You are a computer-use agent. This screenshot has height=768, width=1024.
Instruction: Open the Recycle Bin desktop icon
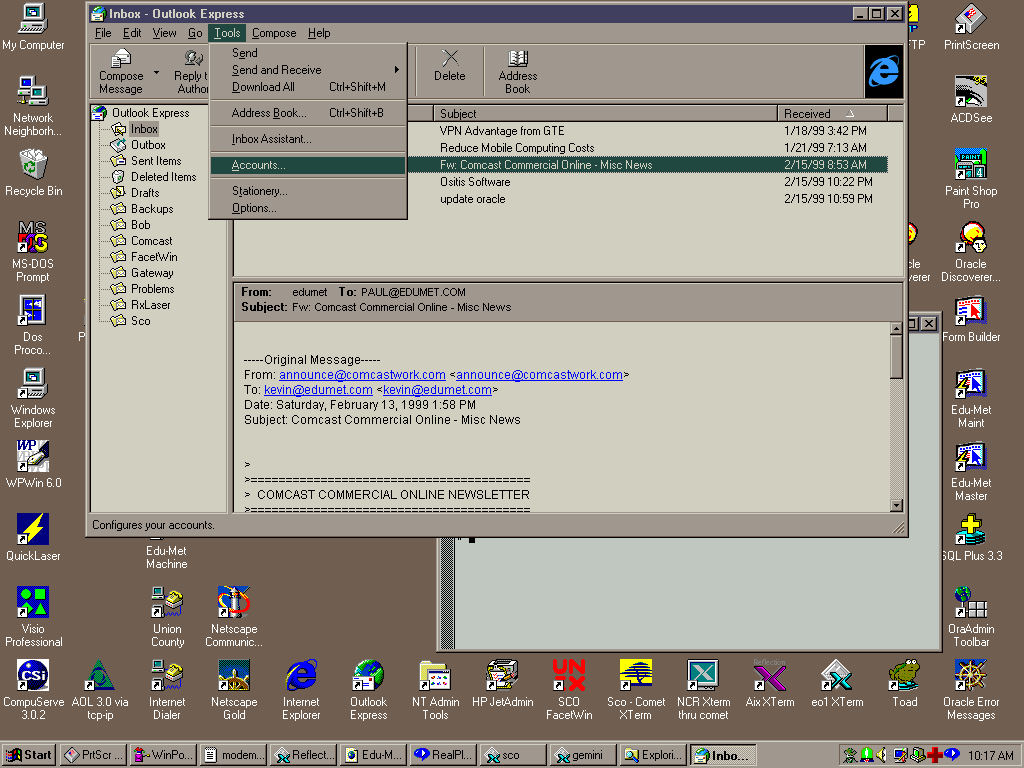(x=33, y=173)
